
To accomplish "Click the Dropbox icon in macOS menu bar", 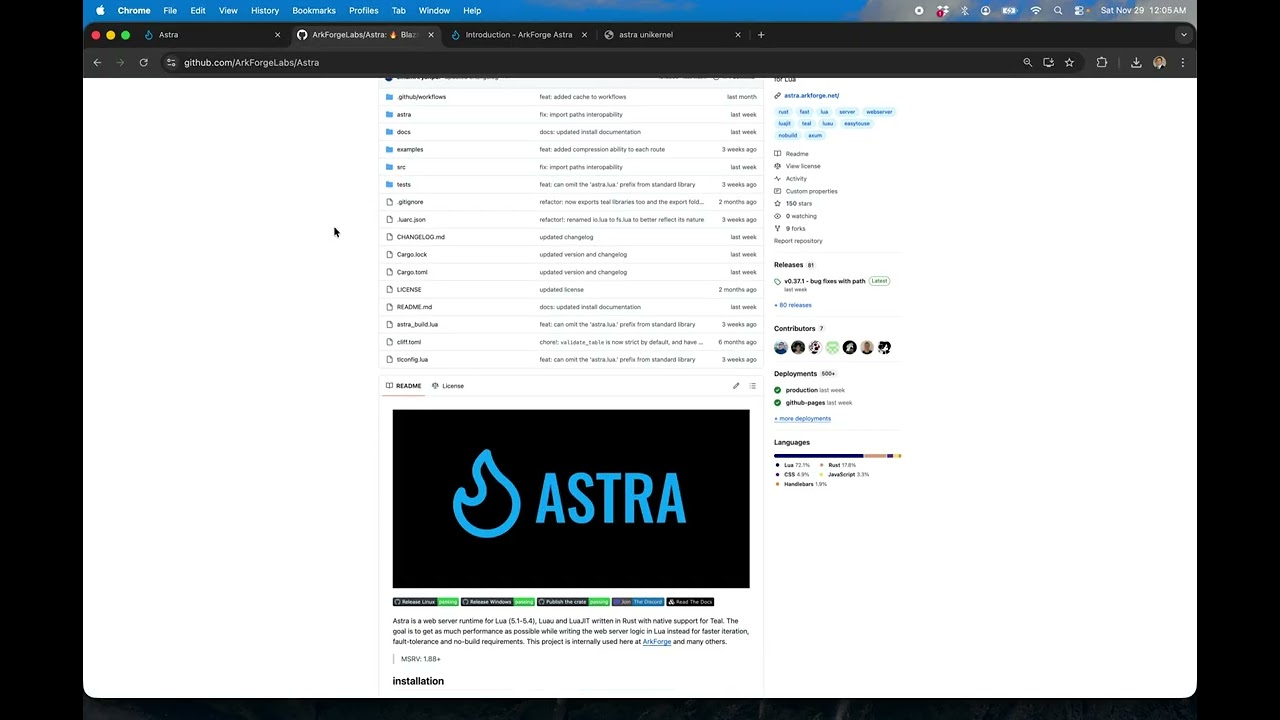I will pos(942,10).
